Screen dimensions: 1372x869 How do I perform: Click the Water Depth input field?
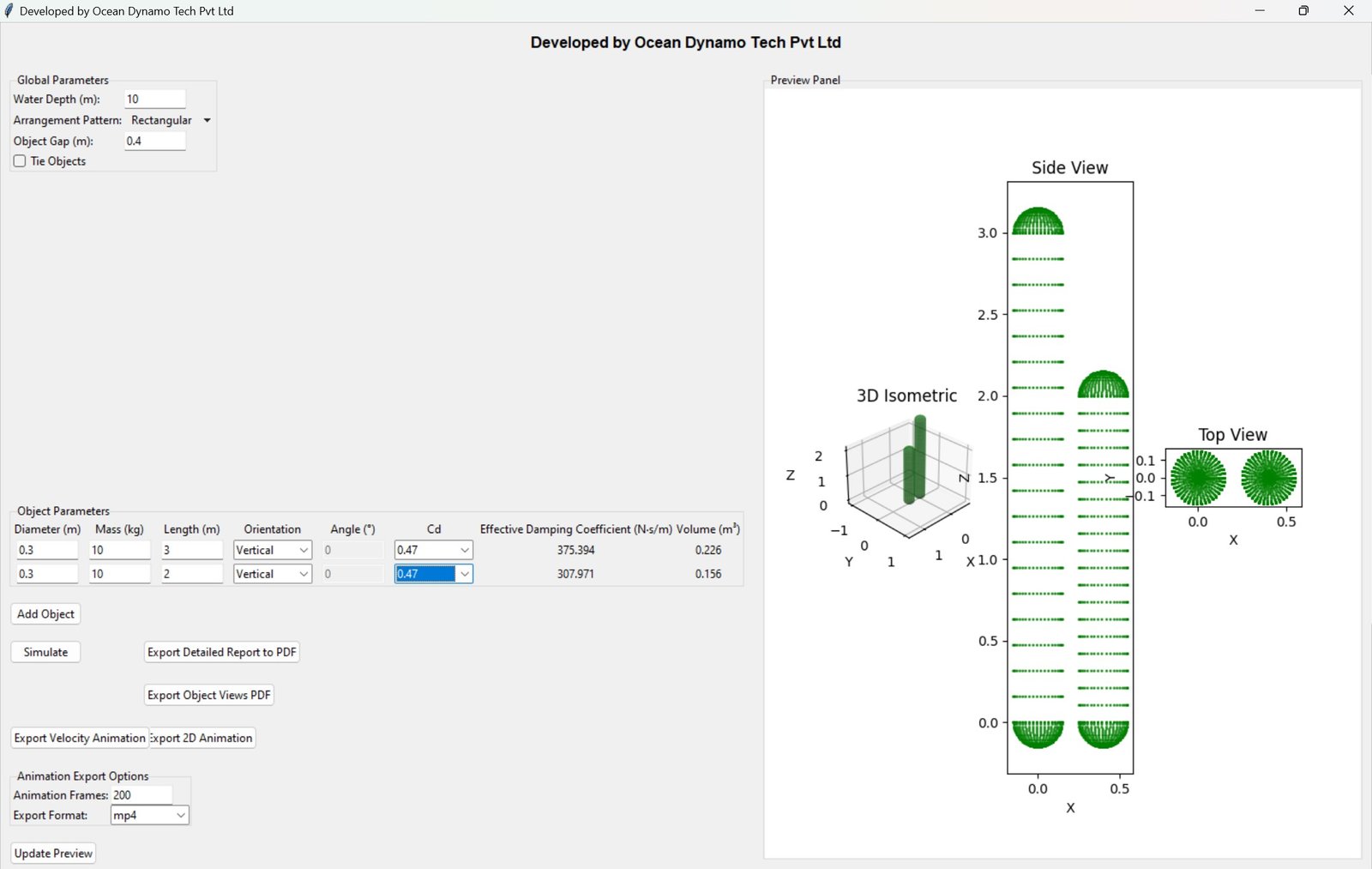point(154,100)
